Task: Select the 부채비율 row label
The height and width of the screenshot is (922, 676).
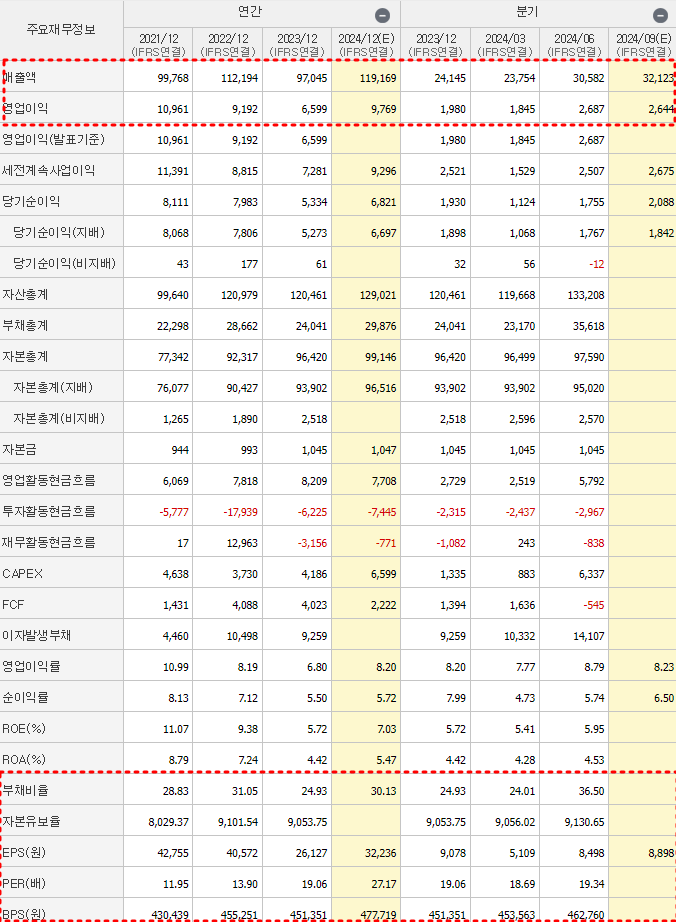Action: coord(25,790)
